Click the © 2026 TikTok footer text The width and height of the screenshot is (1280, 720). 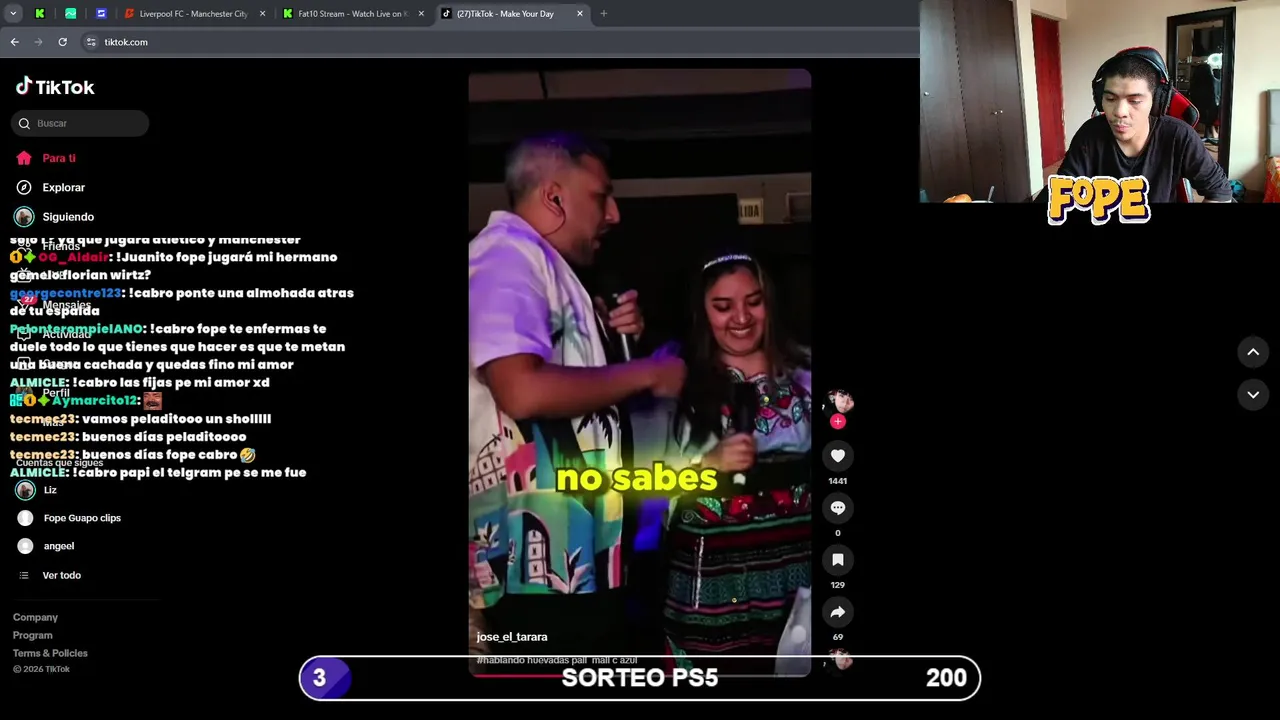[41, 669]
